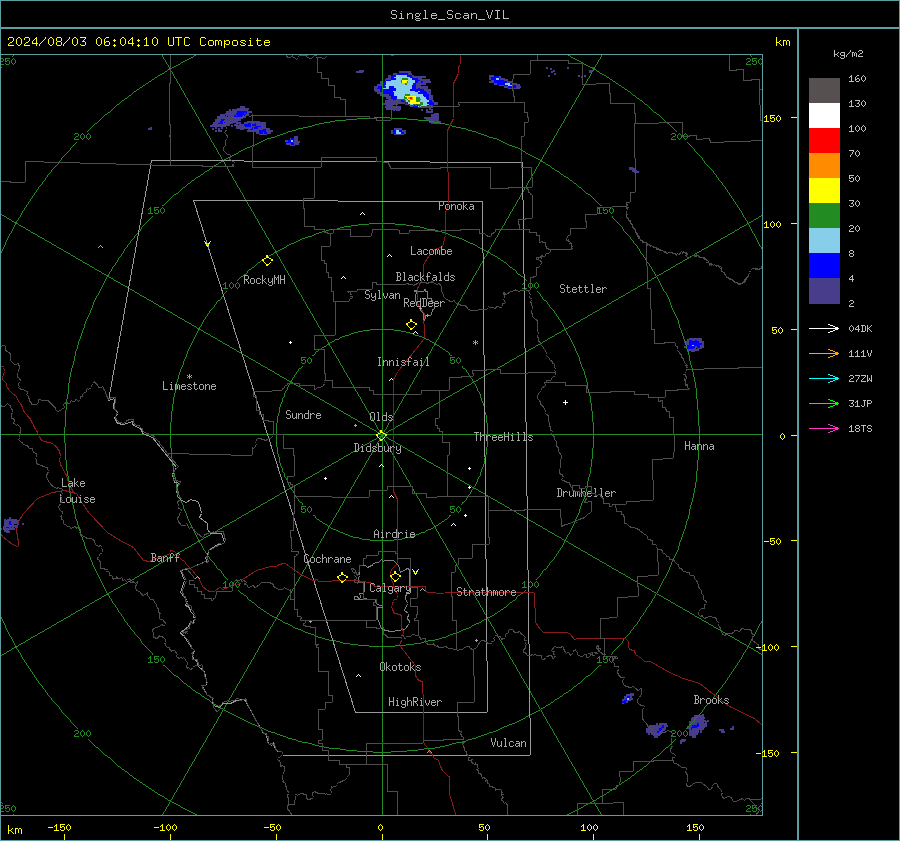Image resolution: width=900 pixels, height=841 pixels.
Task: Click the Strathmore label
Action: 486,592
